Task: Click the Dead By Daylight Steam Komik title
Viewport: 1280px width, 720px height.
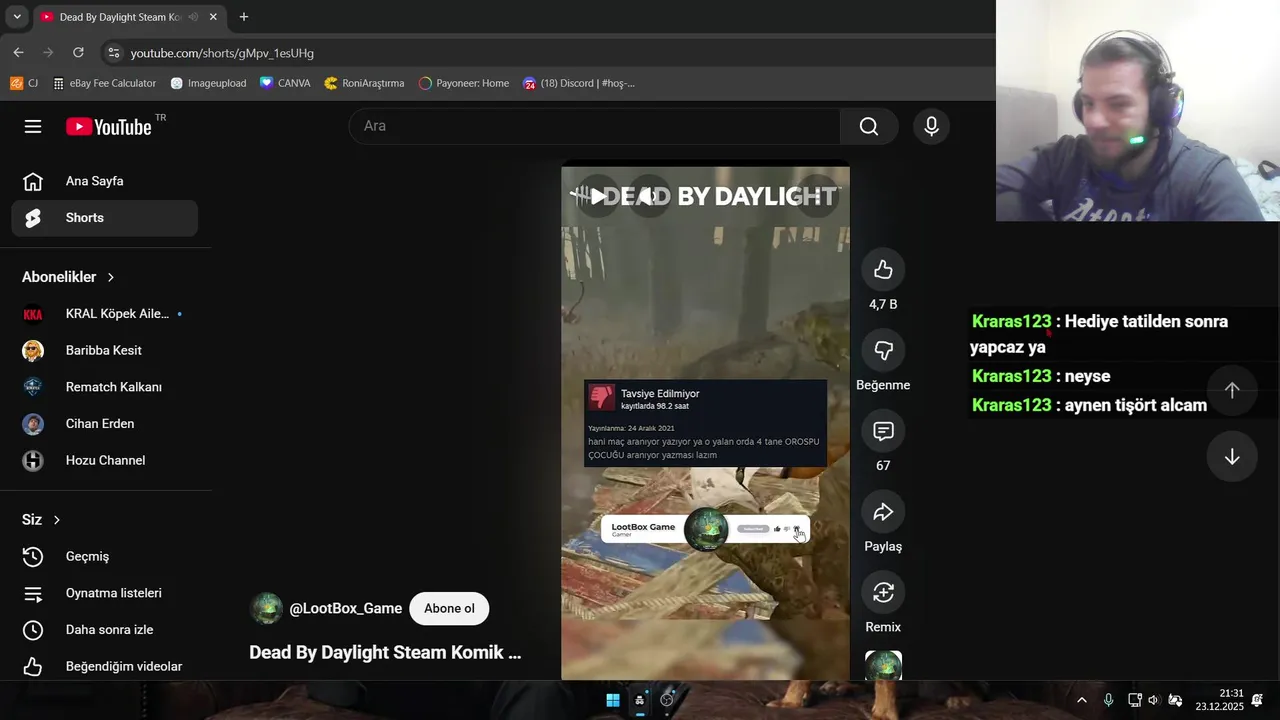Action: coord(385,652)
